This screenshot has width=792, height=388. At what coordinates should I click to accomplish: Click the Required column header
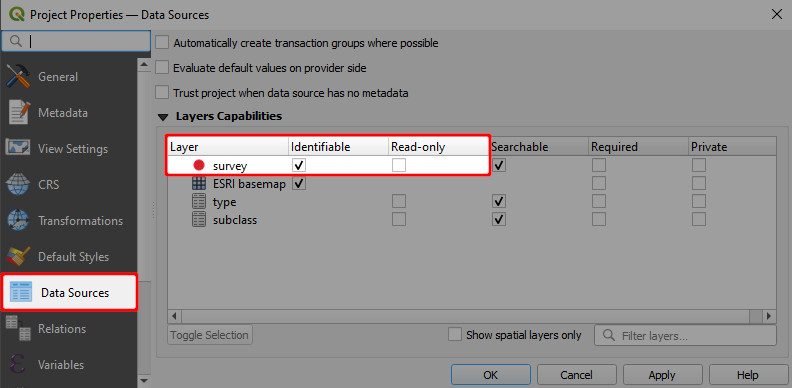(x=638, y=147)
